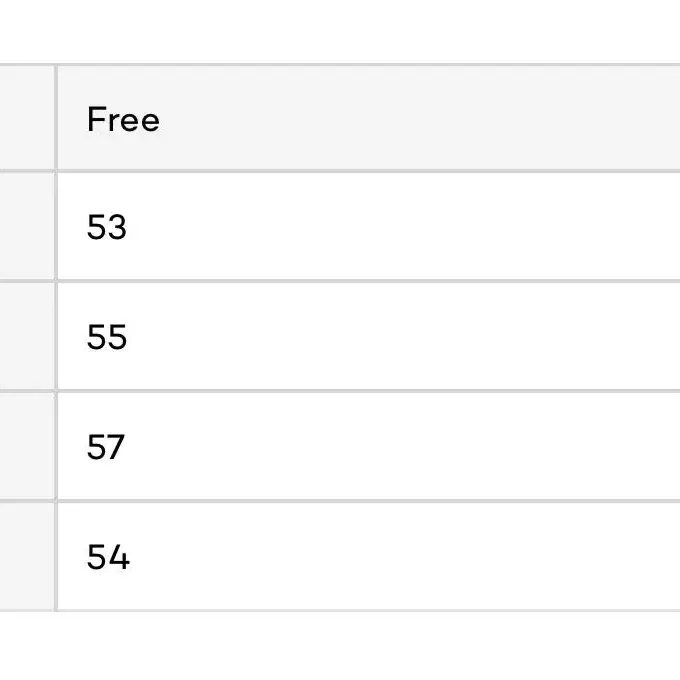Select the cell containing 54
This screenshot has height=680, width=680.
pos(369,556)
